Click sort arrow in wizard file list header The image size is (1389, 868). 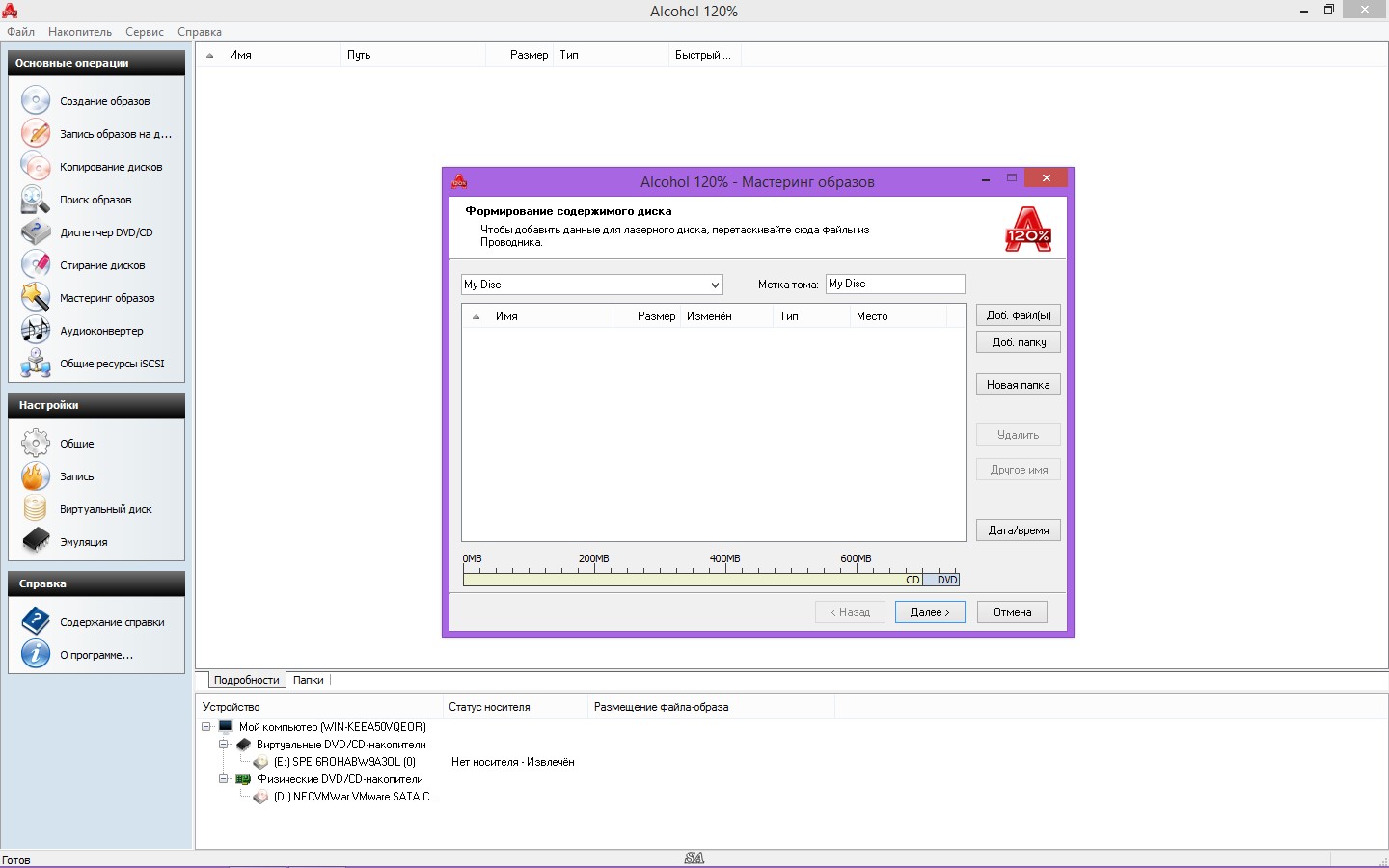(x=476, y=317)
